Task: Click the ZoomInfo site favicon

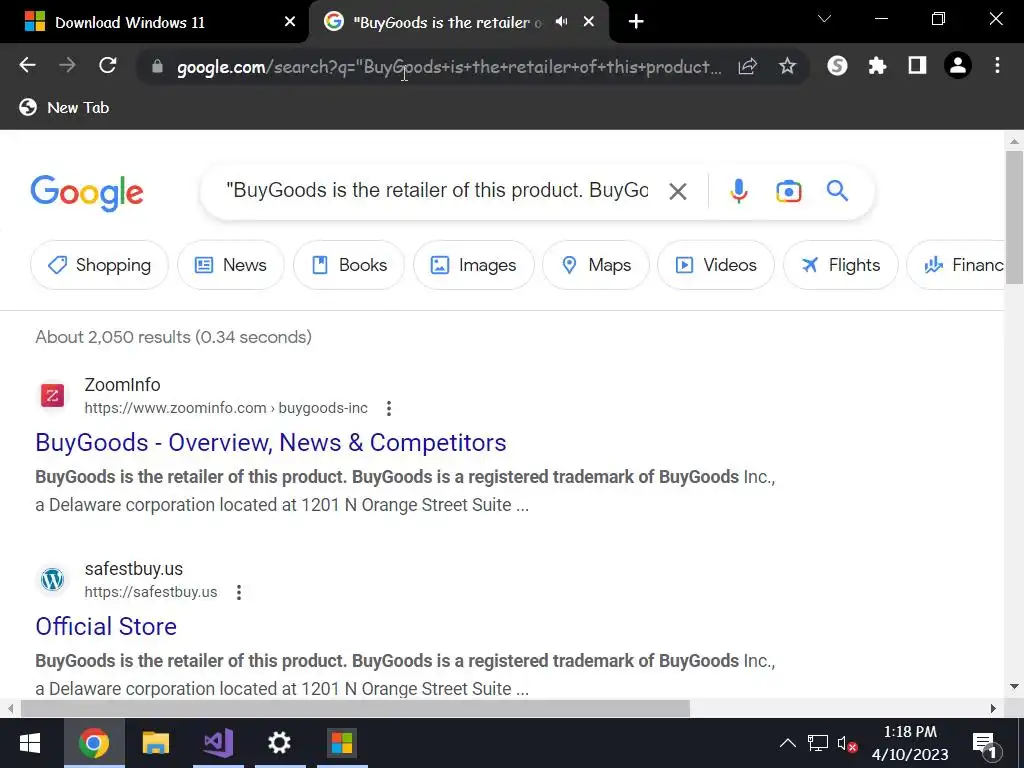Action: point(52,395)
